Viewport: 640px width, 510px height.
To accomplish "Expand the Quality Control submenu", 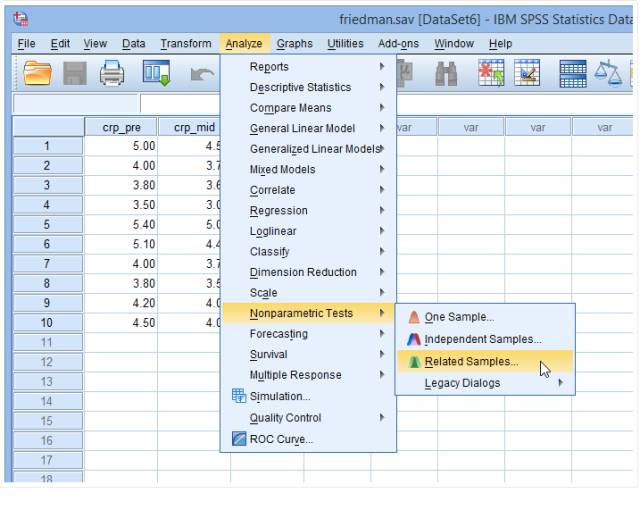I will coord(308,417).
